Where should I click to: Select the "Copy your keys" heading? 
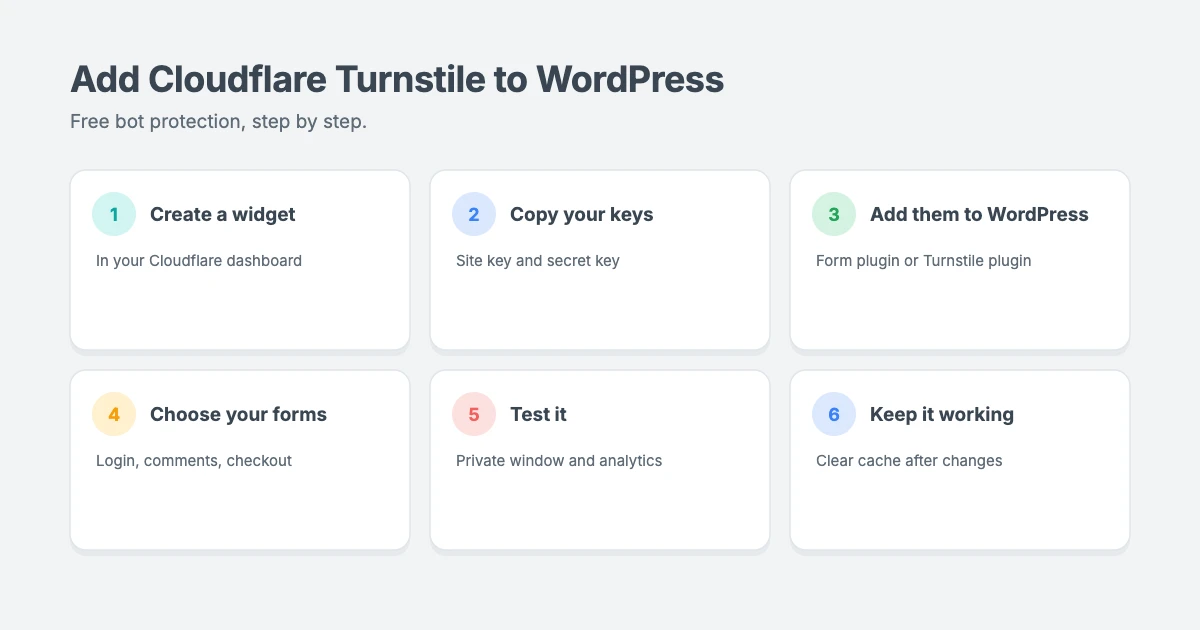(x=582, y=214)
